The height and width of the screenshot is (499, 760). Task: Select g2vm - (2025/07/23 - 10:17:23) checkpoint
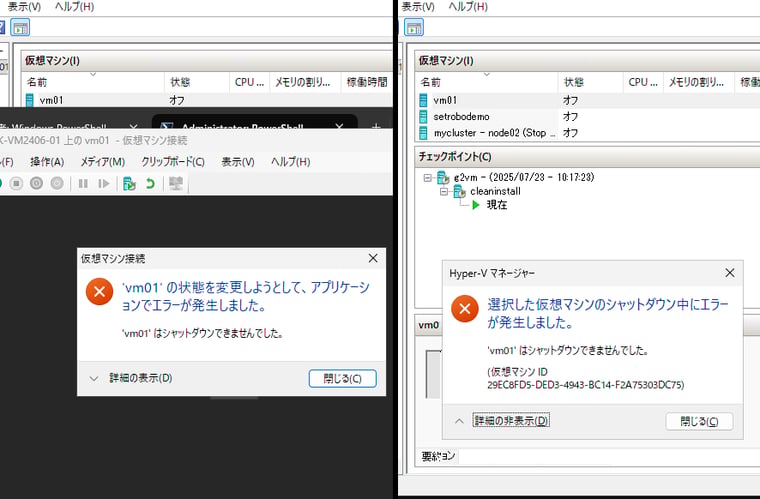(524, 177)
